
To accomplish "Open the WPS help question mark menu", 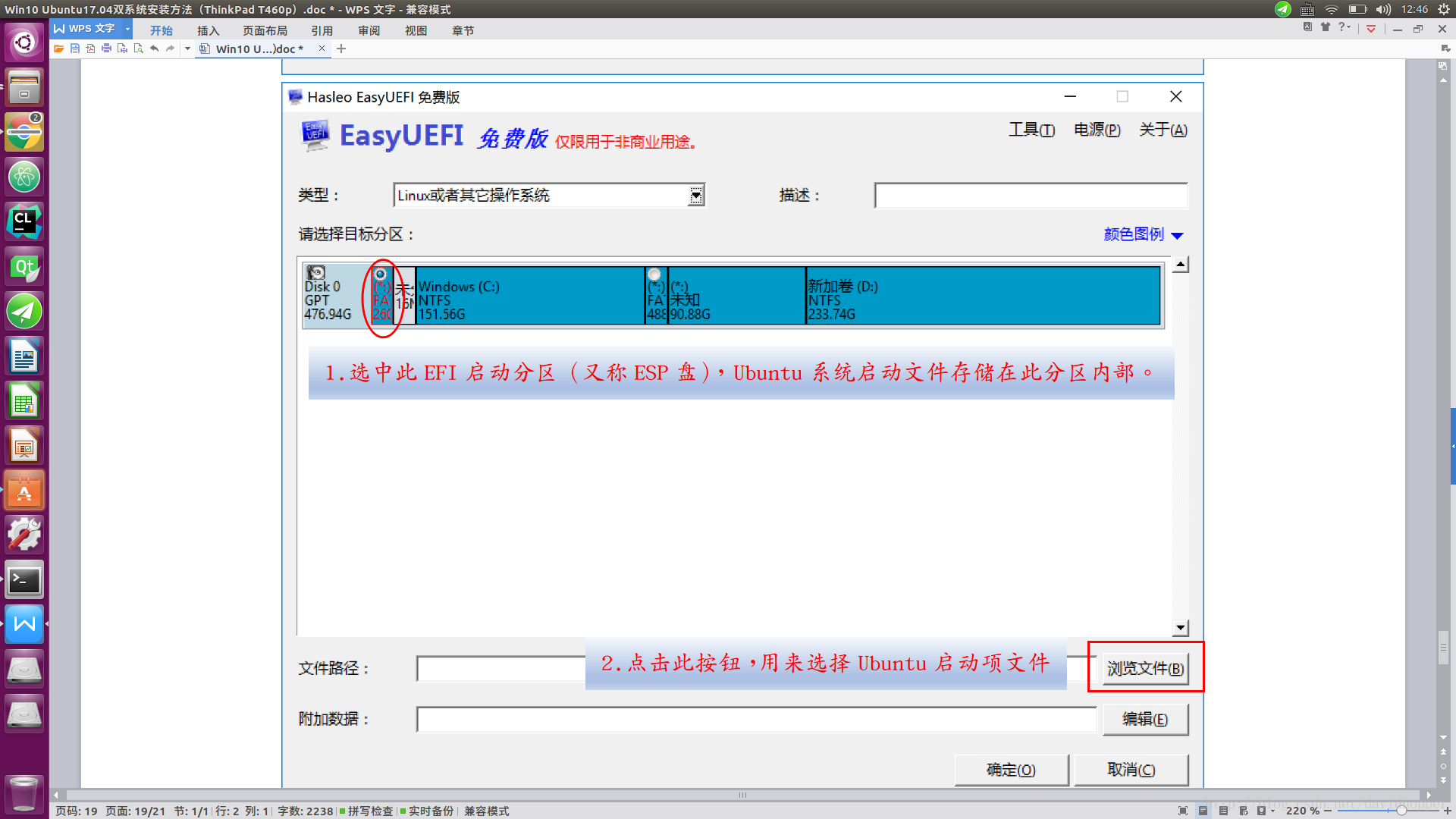I will click(1345, 27).
